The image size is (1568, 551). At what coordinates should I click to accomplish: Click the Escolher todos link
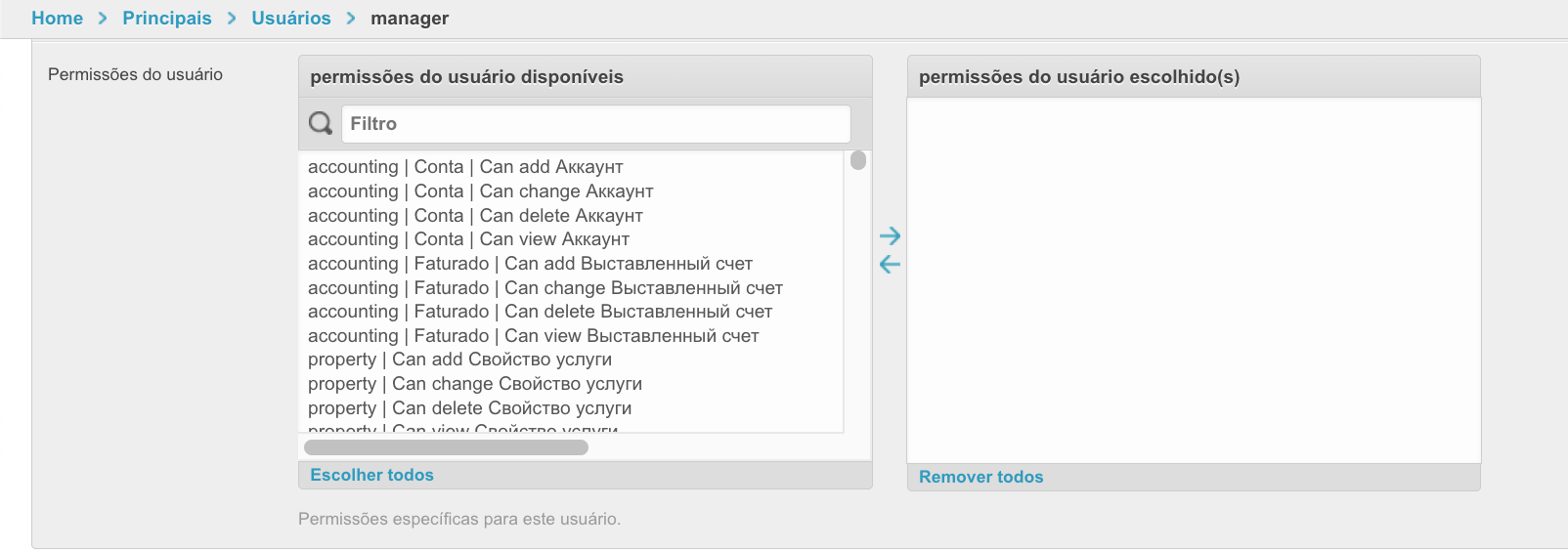point(371,475)
